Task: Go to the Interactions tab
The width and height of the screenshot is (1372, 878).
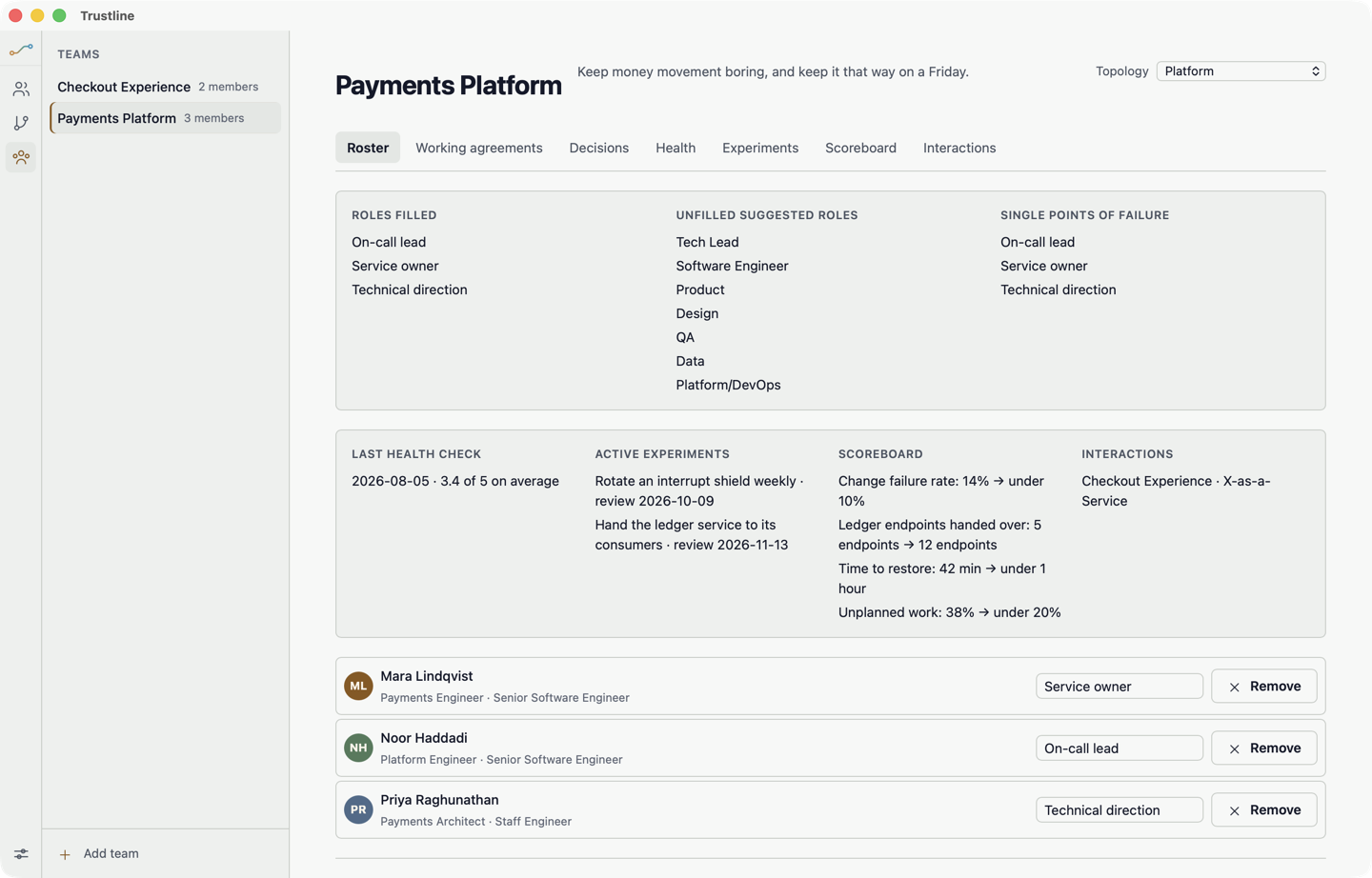Action: [x=959, y=148]
